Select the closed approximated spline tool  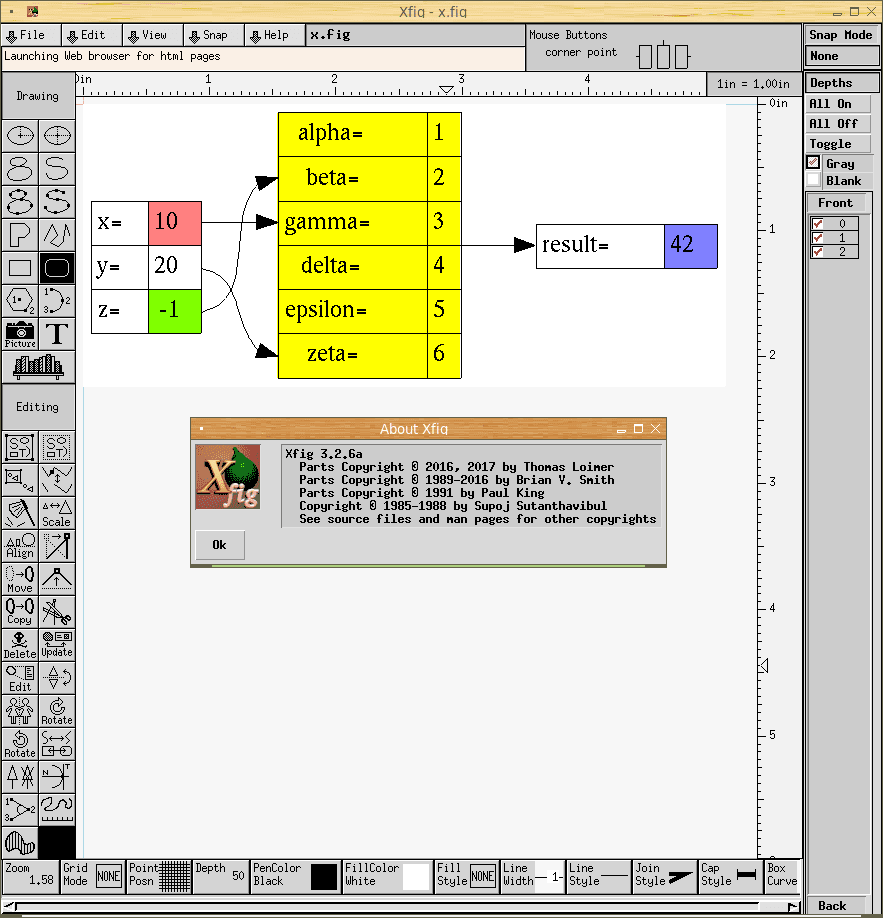click(x=20, y=169)
